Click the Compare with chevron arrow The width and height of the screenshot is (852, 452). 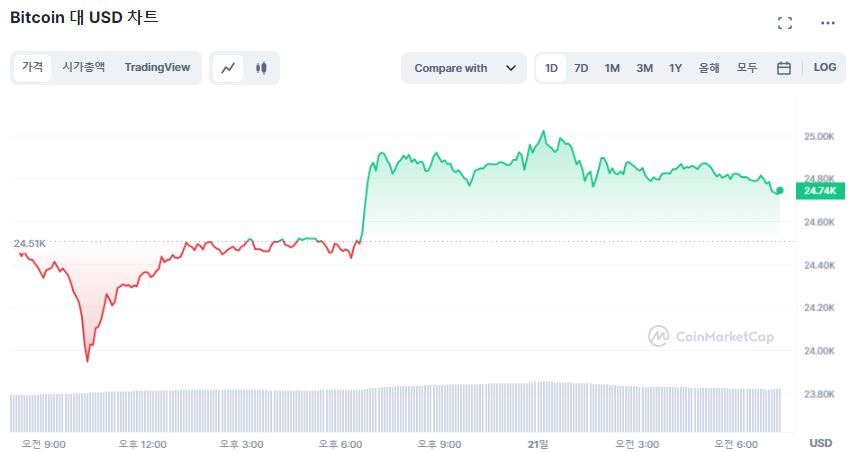click(511, 68)
